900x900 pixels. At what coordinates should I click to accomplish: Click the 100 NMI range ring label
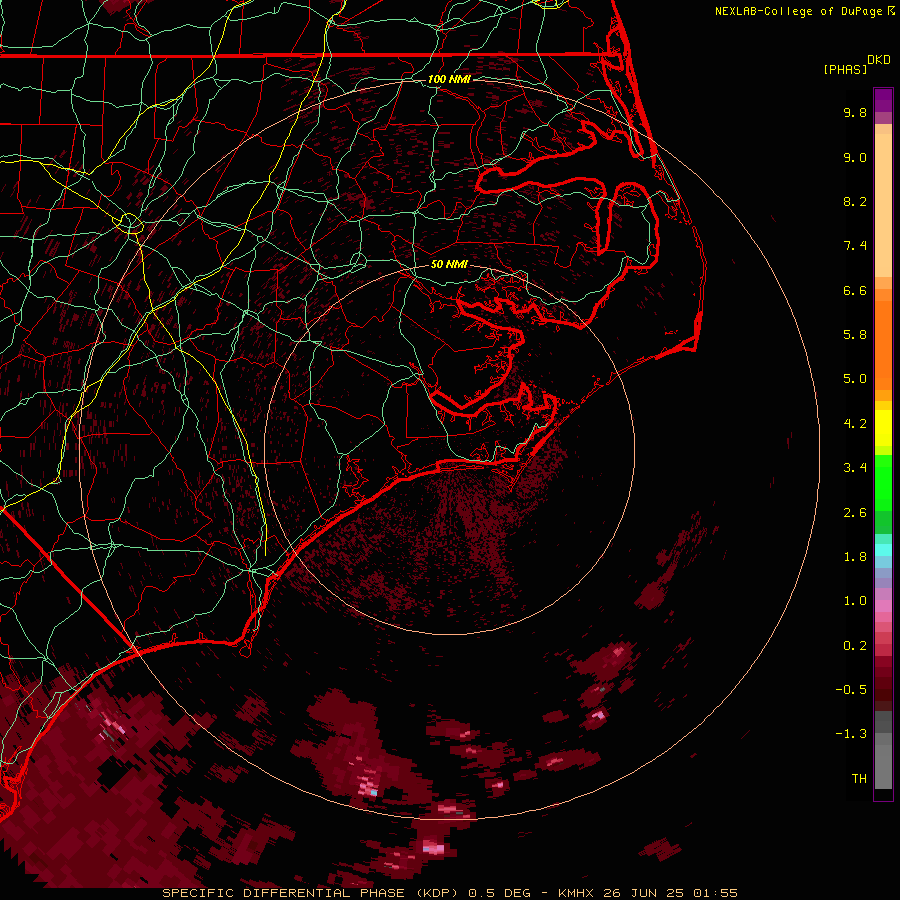[449, 79]
